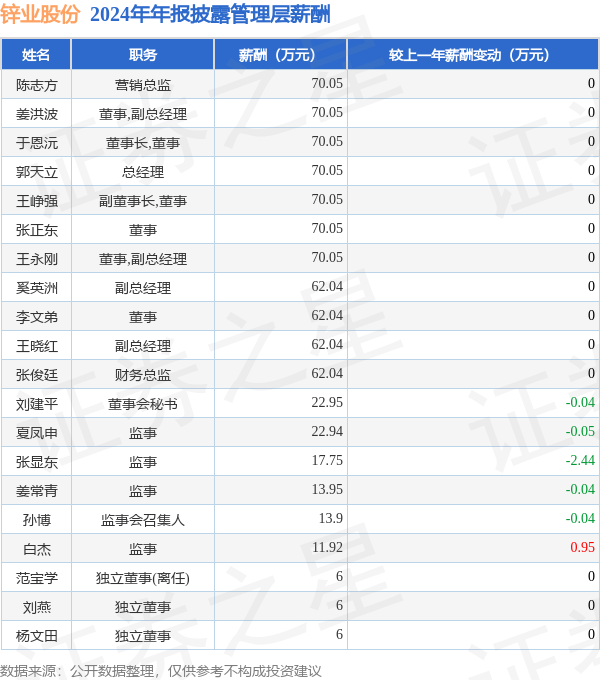Viewport: 600px width, 680px height.
Task: Select the name 姜常青
Action: [37, 491]
